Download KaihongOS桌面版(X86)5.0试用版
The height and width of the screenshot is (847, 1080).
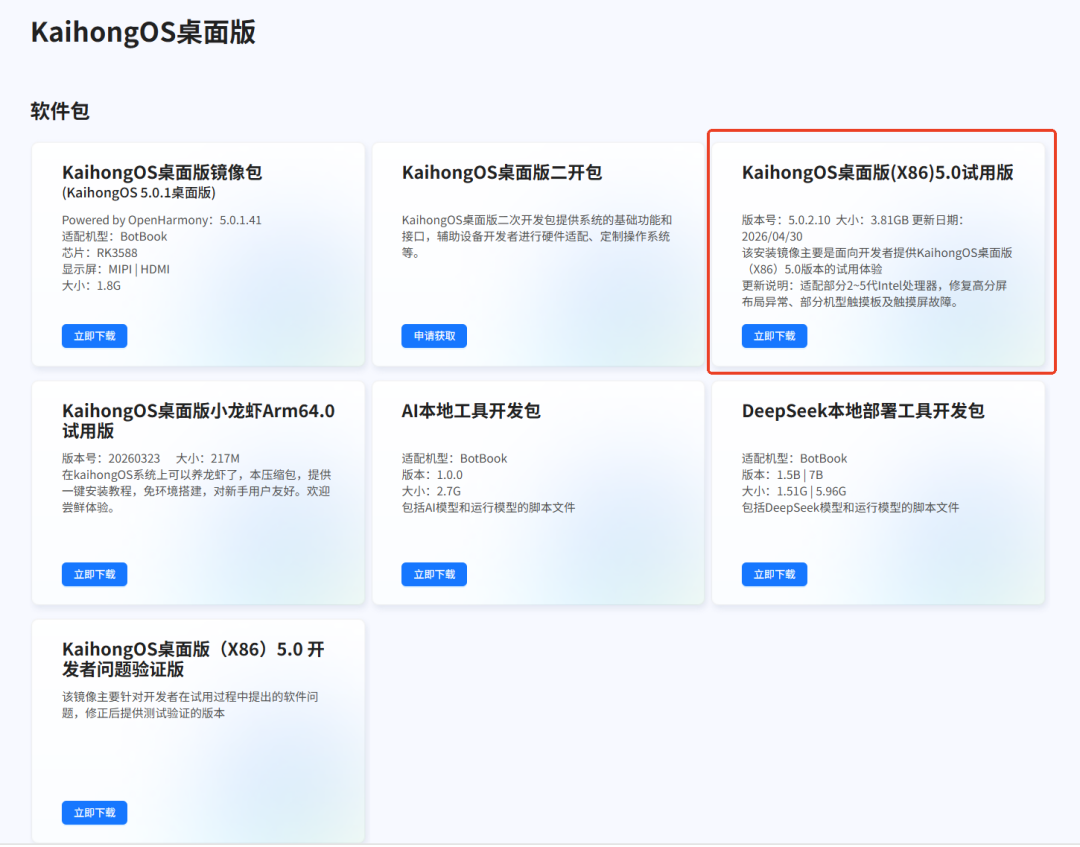pyautogui.click(x=774, y=336)
